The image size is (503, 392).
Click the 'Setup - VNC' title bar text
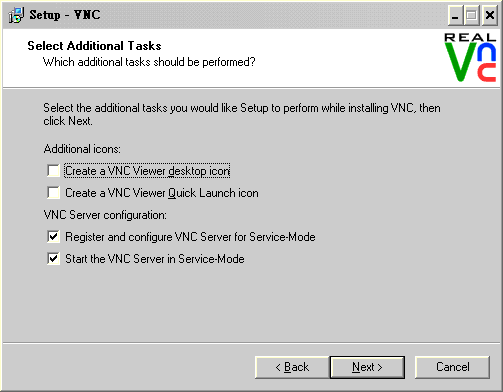(x=65, y=15)
